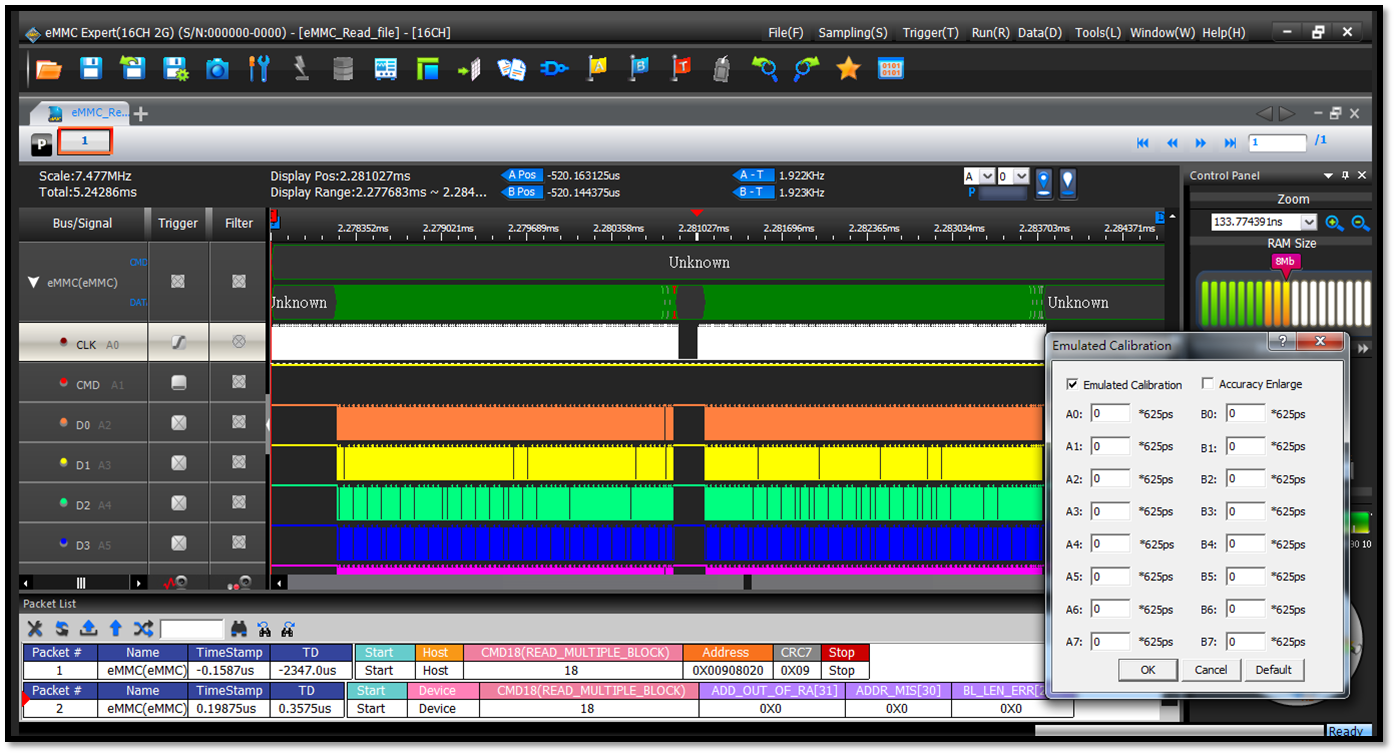Toggle the filter circle for CLK A0
The width and height of the screenshot is (1396, 755).
239,341
